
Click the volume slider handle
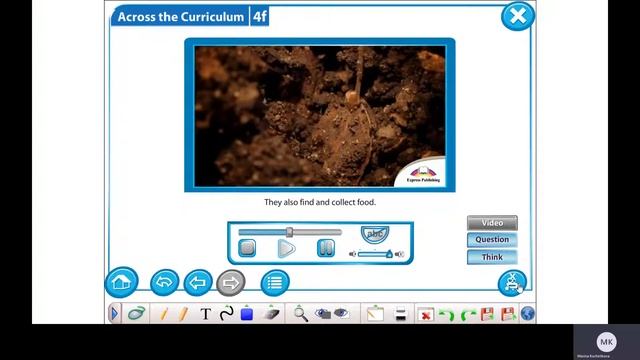(389, 254)
